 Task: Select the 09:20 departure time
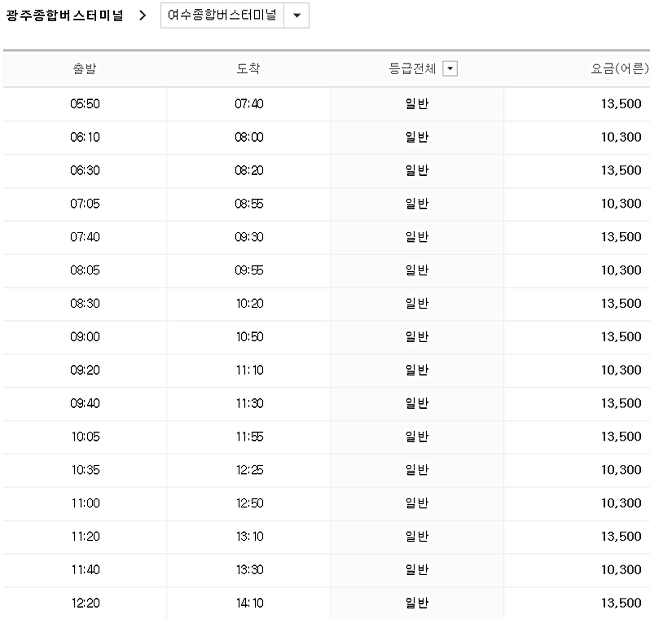point(85,370)
